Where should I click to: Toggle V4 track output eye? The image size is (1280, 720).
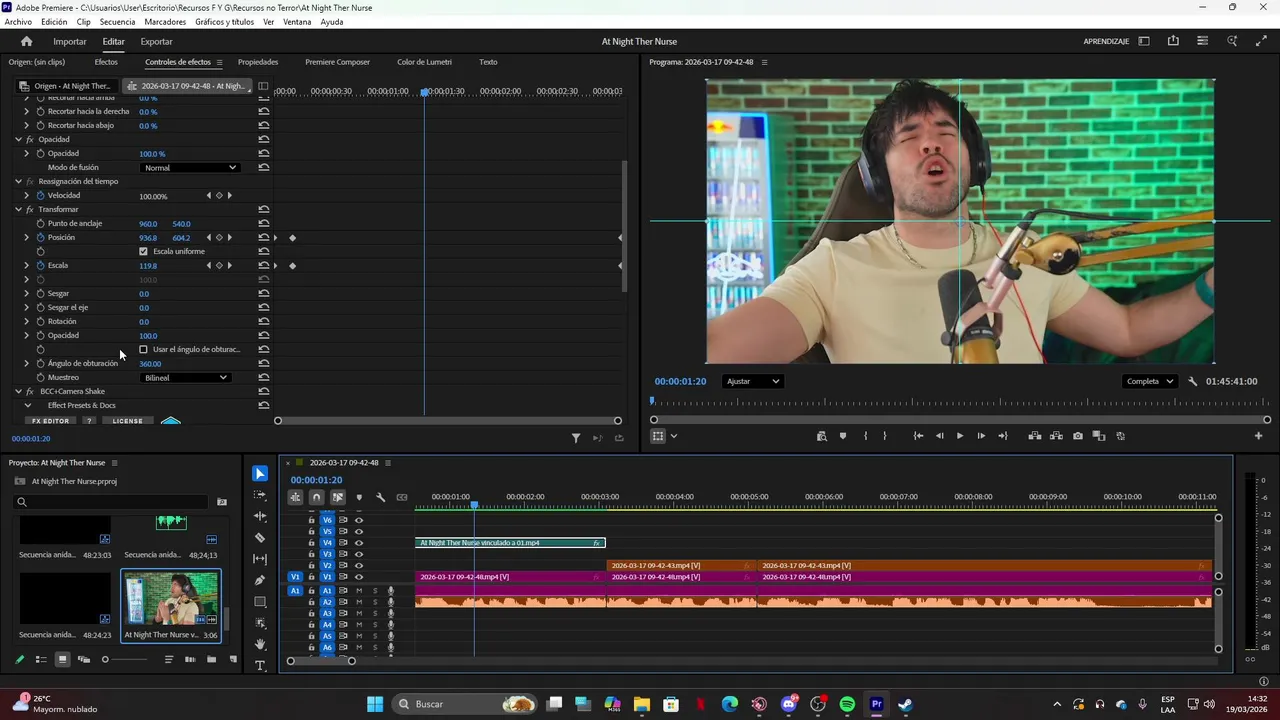click(x=359, y=543)
